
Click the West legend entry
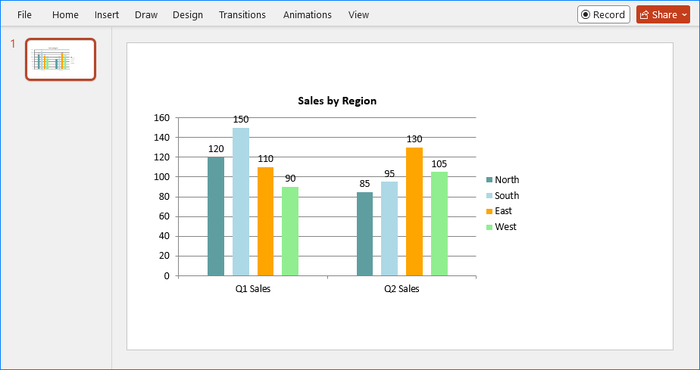(x=501, y=227)
